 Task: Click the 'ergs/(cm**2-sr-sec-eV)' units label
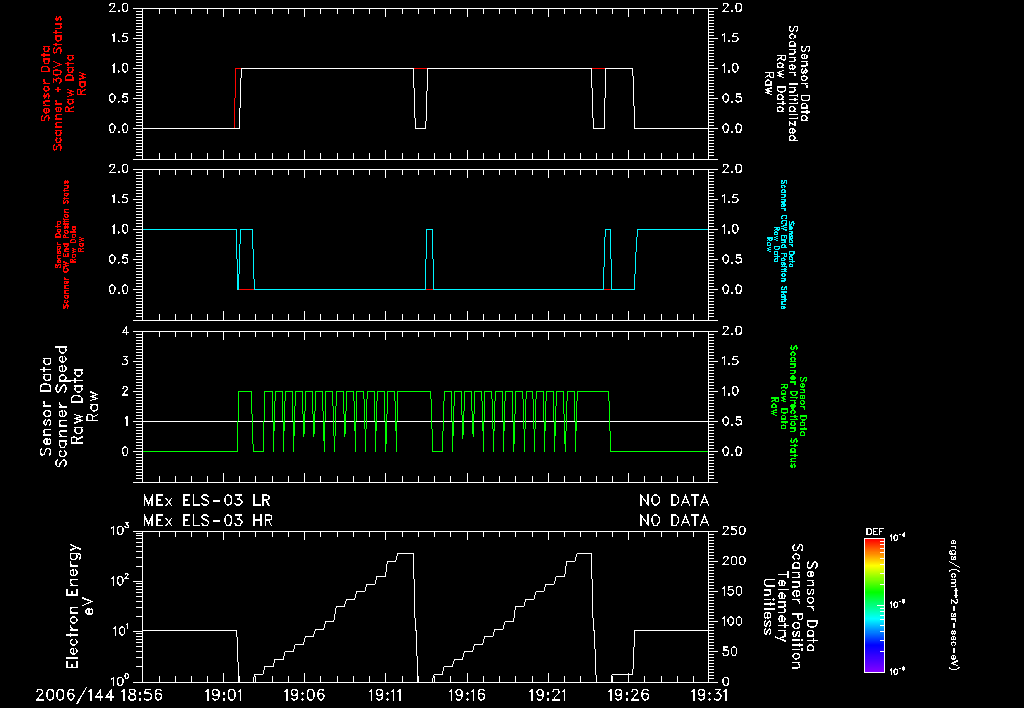(x=954, y=604)
